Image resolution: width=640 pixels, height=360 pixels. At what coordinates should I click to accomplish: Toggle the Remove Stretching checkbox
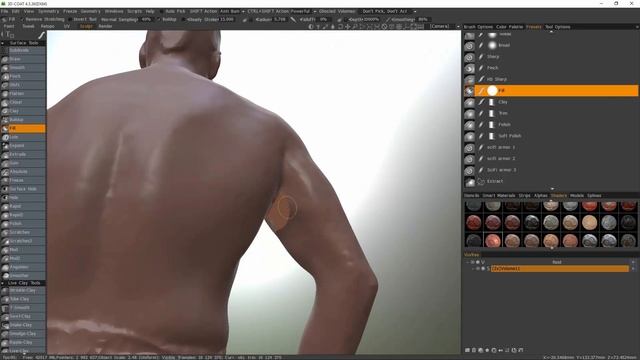[22, 19]
